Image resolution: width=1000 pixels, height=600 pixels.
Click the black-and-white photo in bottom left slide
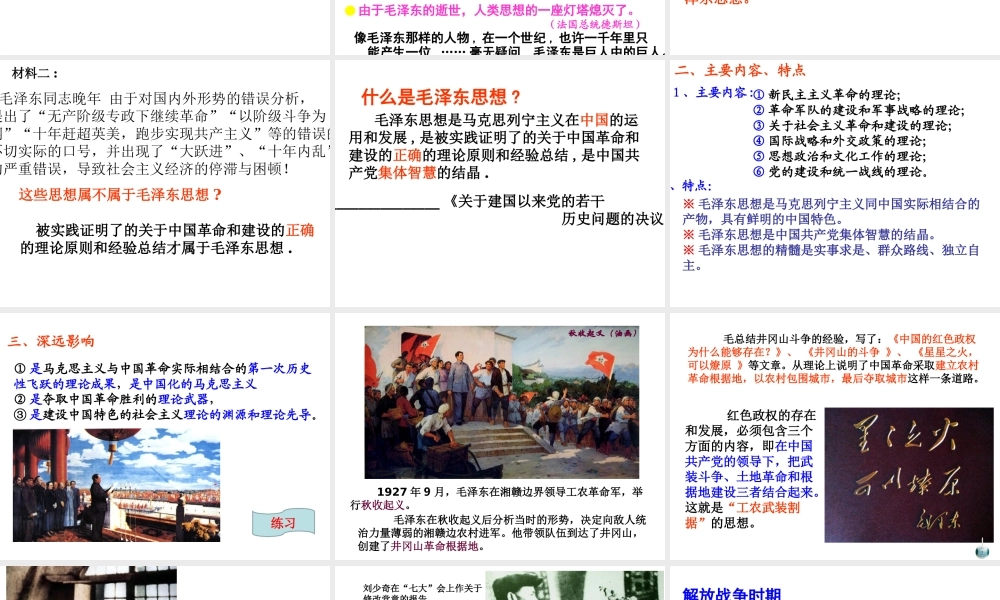(90, 583)
